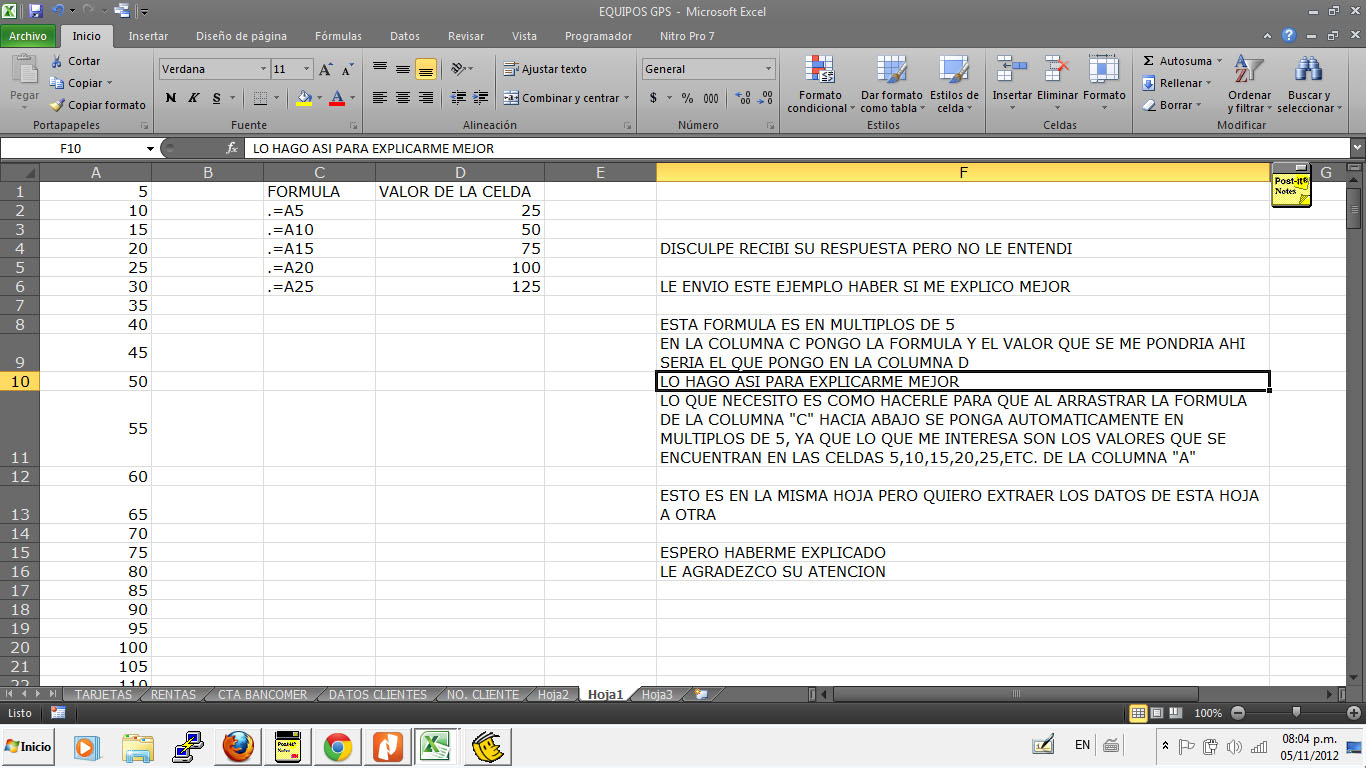This screenshot has height=768, width=1366.
Task: Click the Name Box showing F10
Action: coord(72,148)
